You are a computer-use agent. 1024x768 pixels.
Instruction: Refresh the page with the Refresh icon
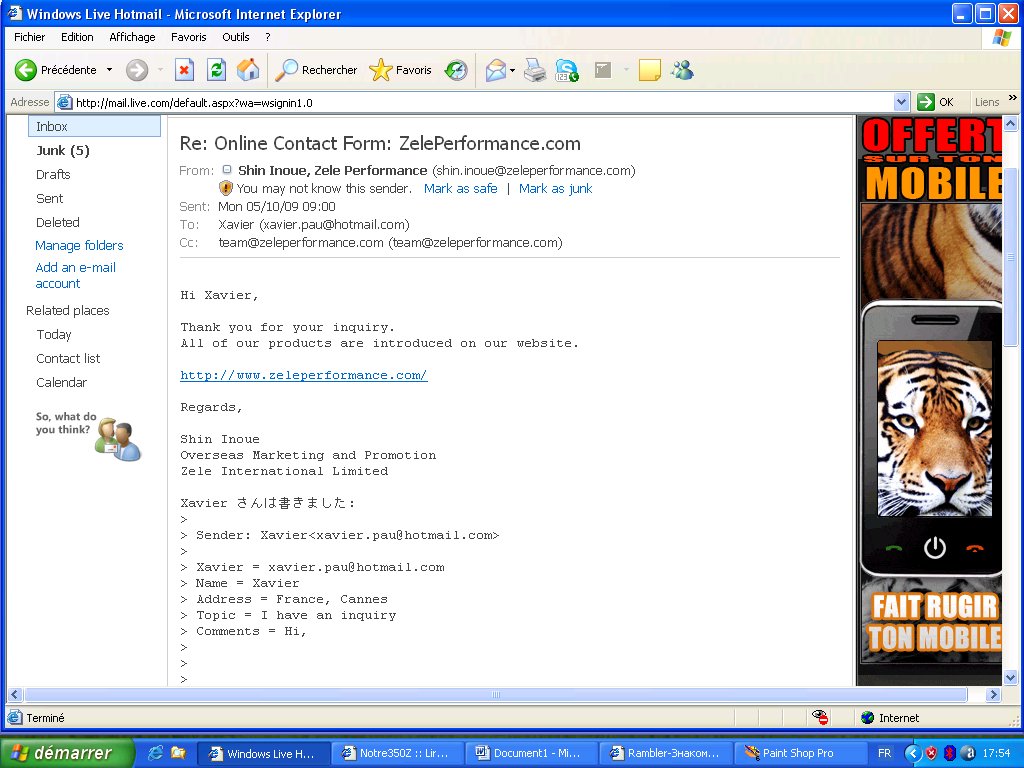coord(216,70)
